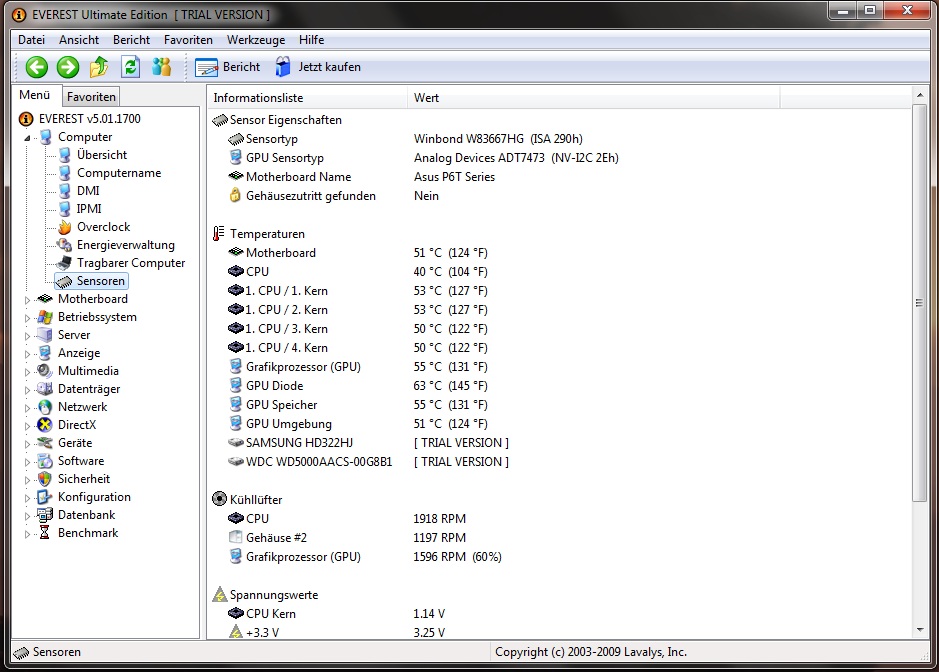Select the 1. CPU / 1. Kern row
Viewport: 939px width, 672px height.
(358, 291)
